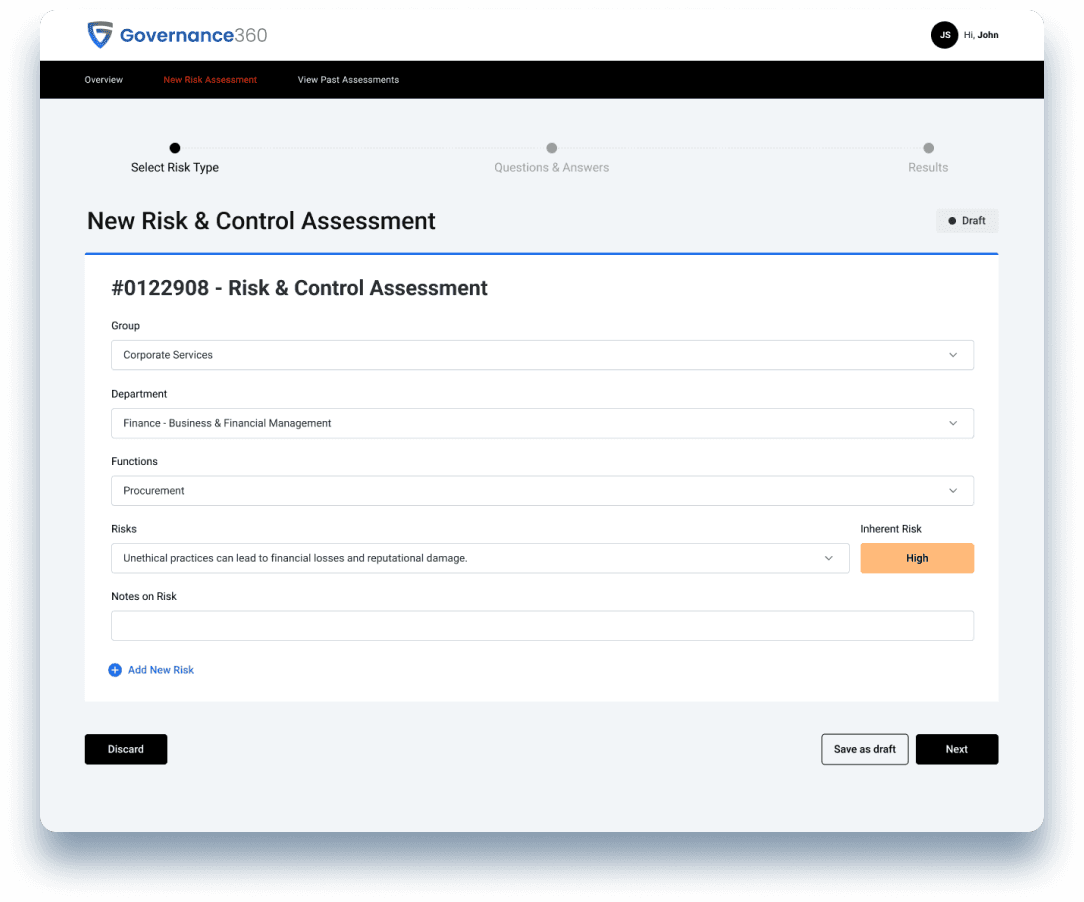Click the Results stepper dot
This screenshot has height=902, width=1084.
[928, 147]
